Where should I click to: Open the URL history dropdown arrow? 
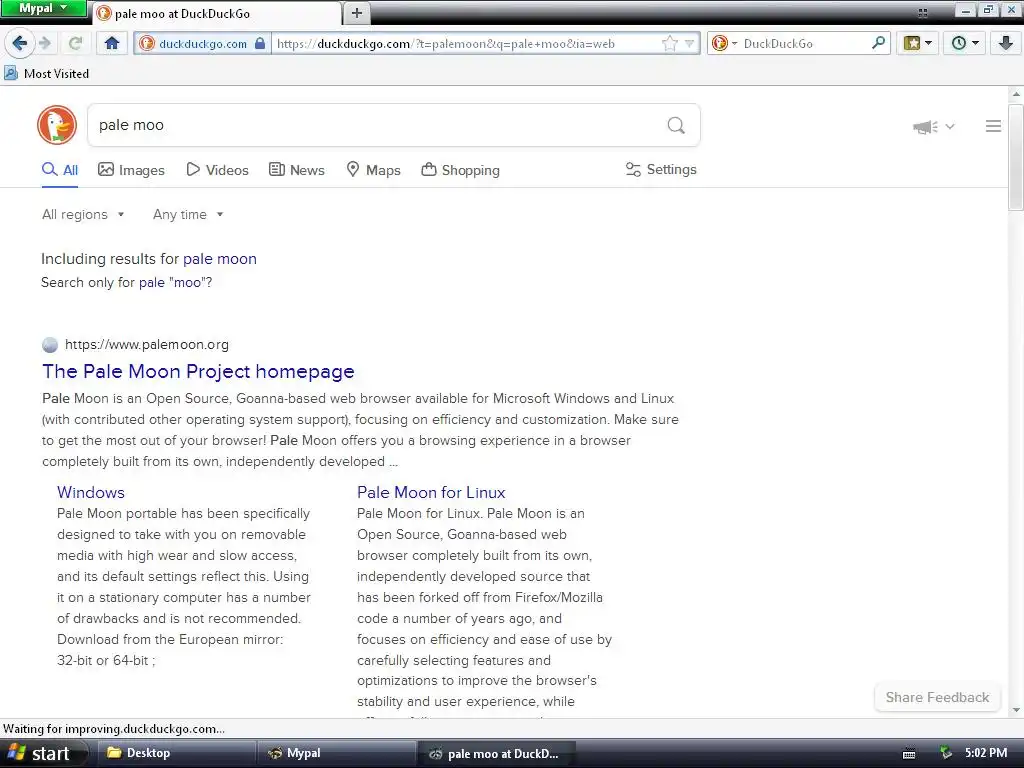(689, 44)
